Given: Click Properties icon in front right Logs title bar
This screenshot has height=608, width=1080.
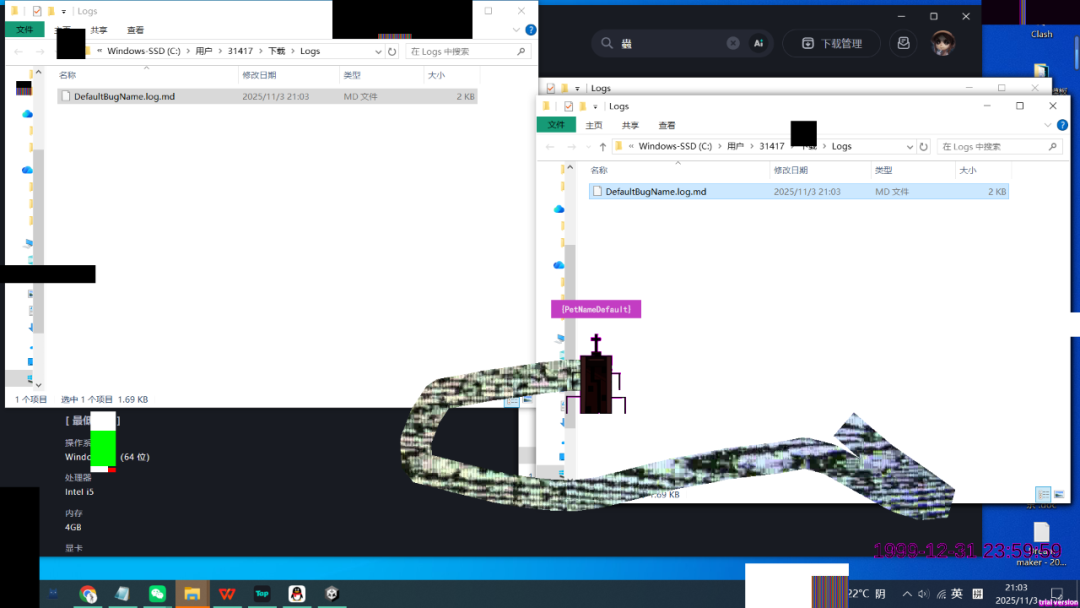Looking at the screenshot, I should (x=568, y=106).
